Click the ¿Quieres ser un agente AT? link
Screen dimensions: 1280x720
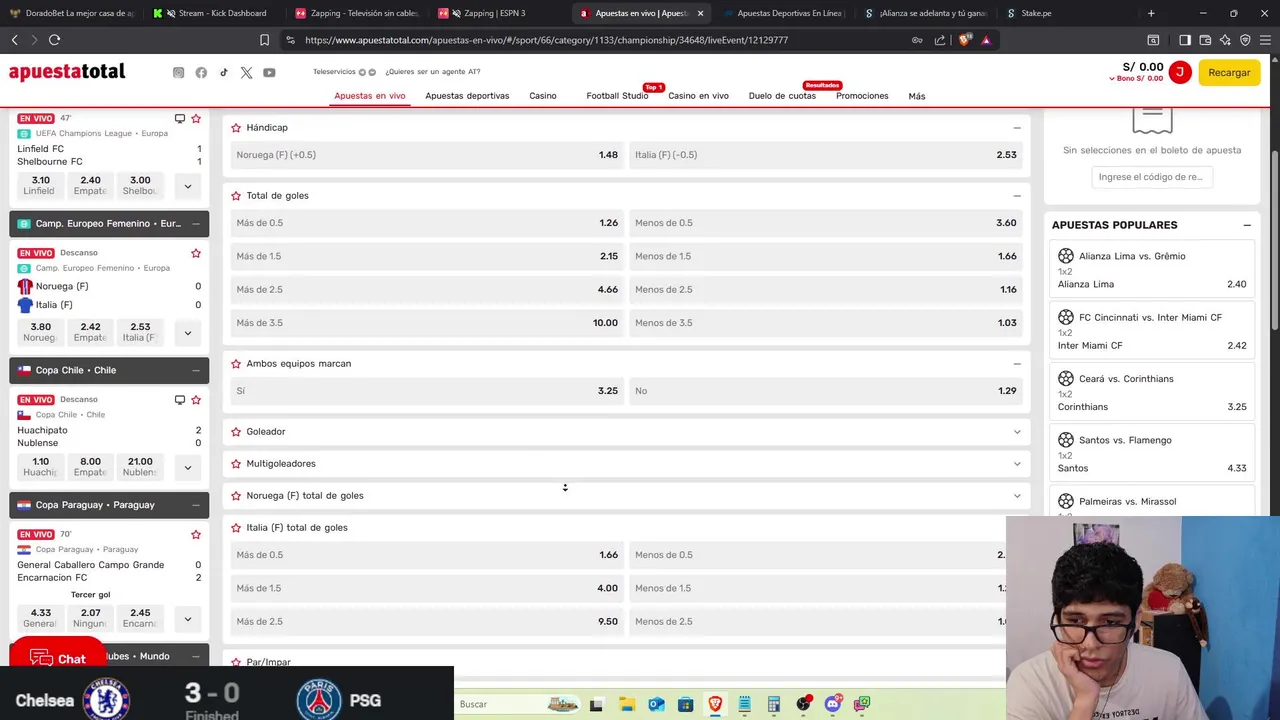click(x=432, y=72)
